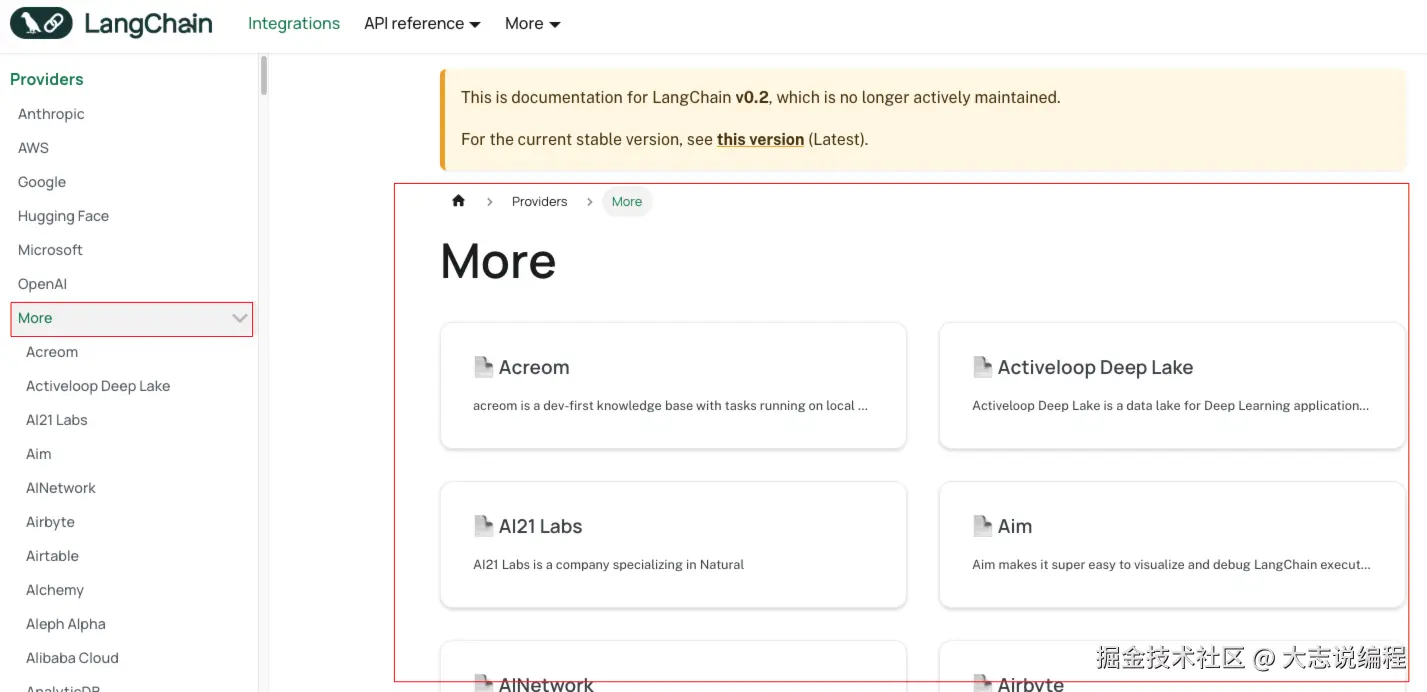Viewport: 1427px width, 692px height.
Task: Open the Integrations nav item
Action: (294, 24)
